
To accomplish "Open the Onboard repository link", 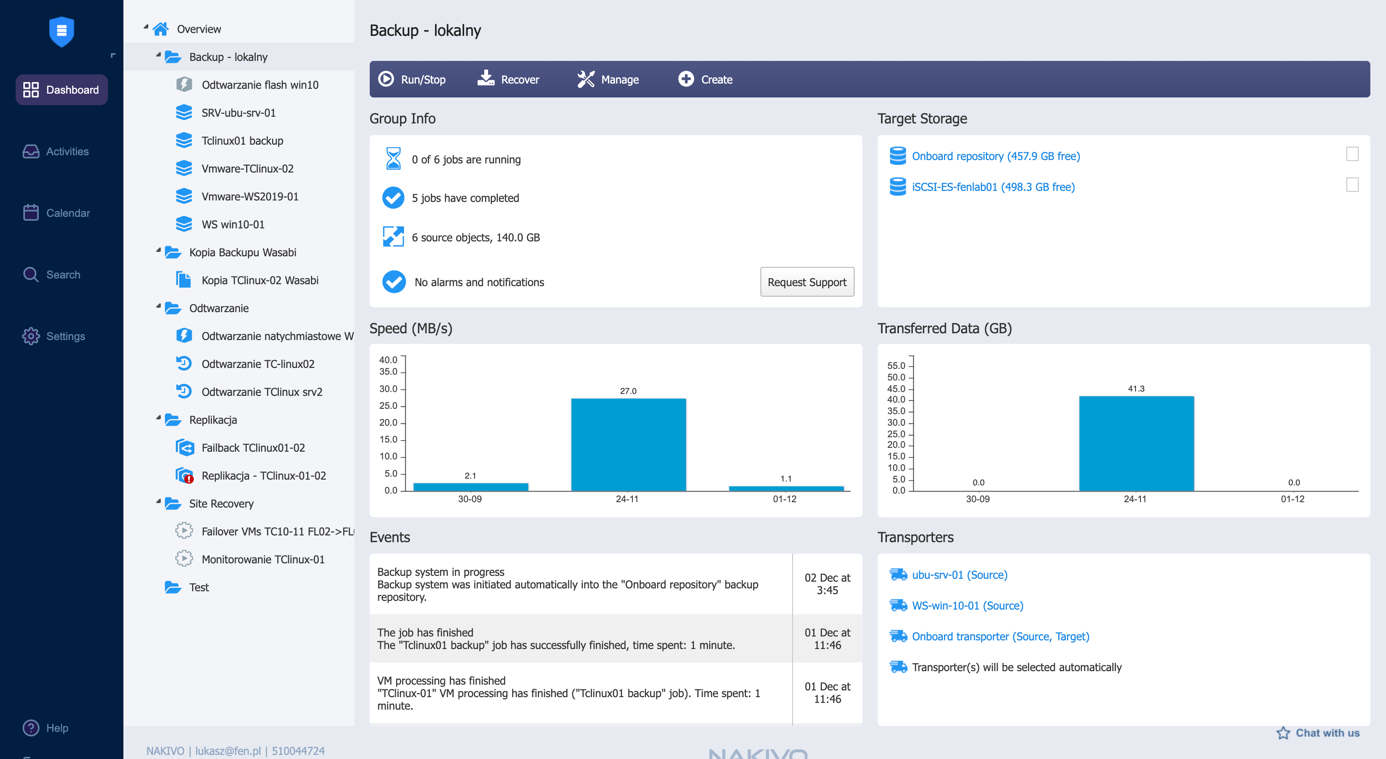I will 996,156.
